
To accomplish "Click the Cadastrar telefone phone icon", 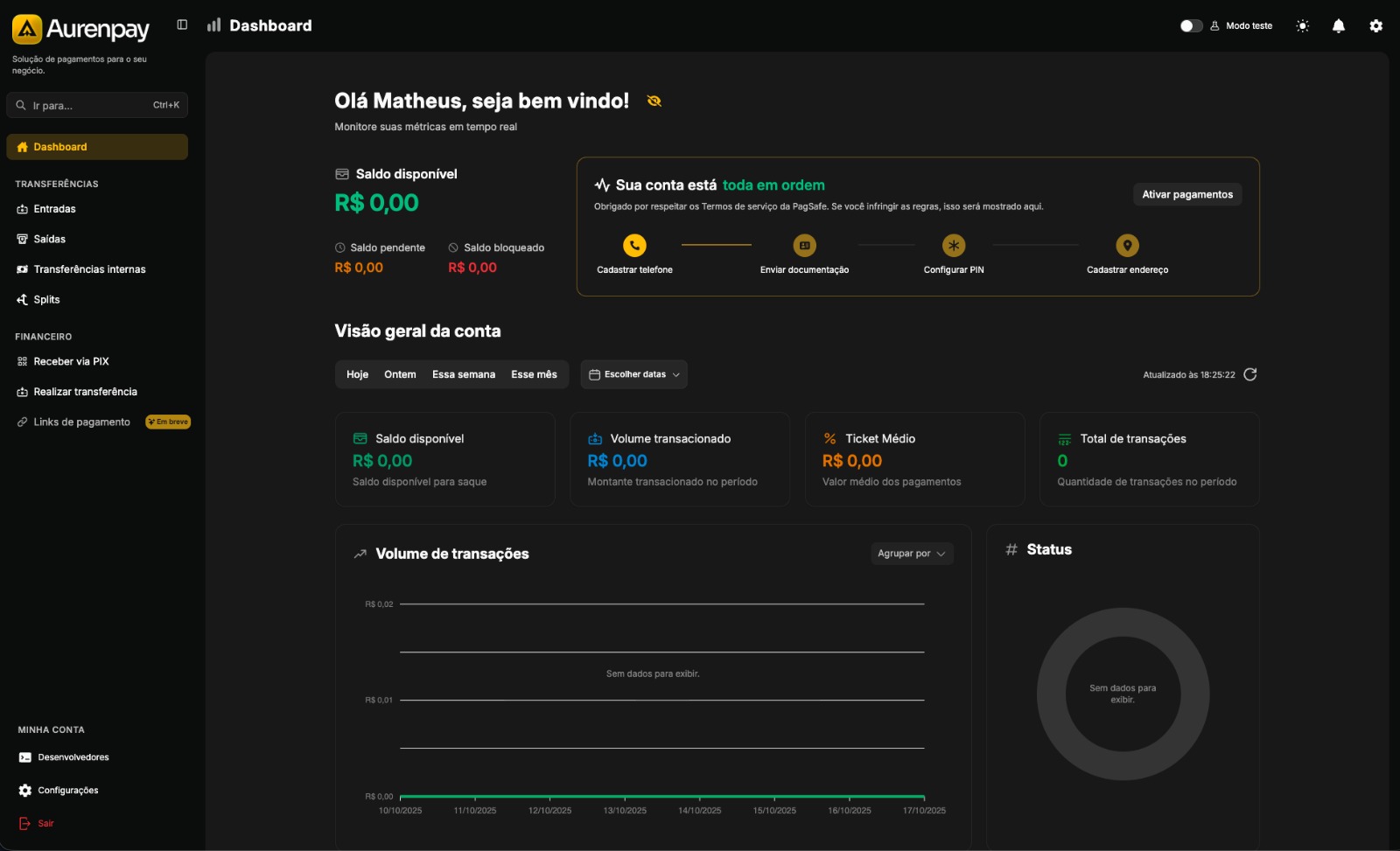I will pyautogui.click(x=634, y=246).
